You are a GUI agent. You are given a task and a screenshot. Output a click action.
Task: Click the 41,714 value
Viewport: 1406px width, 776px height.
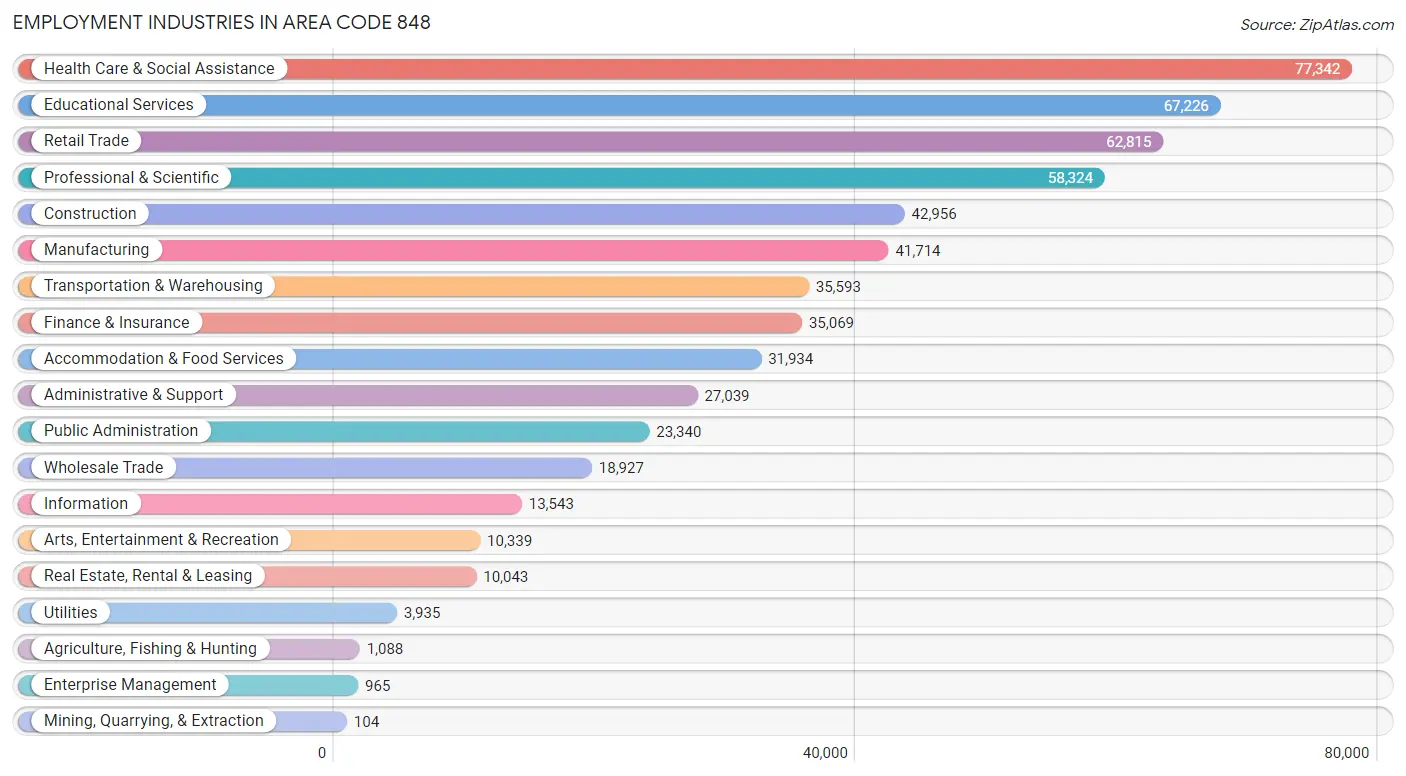[x=918, y=251]
